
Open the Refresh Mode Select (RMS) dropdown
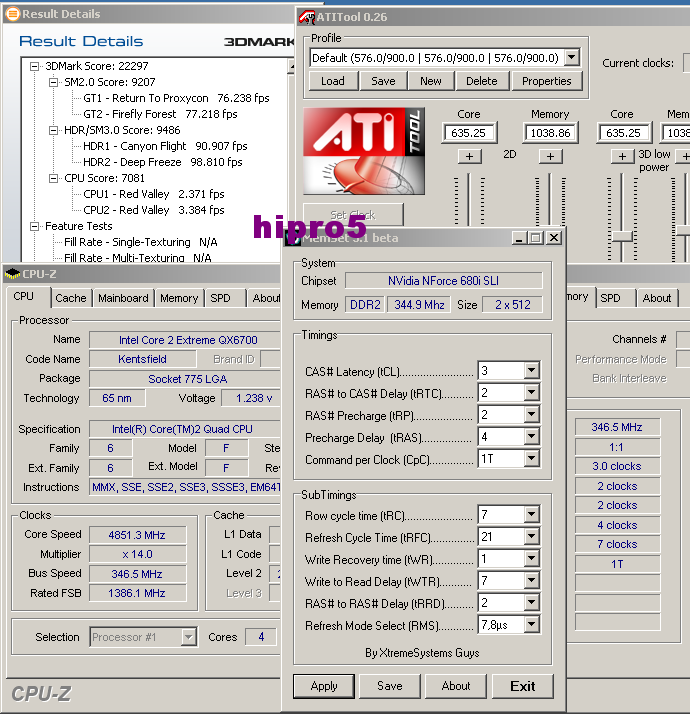tap(531, 625)
